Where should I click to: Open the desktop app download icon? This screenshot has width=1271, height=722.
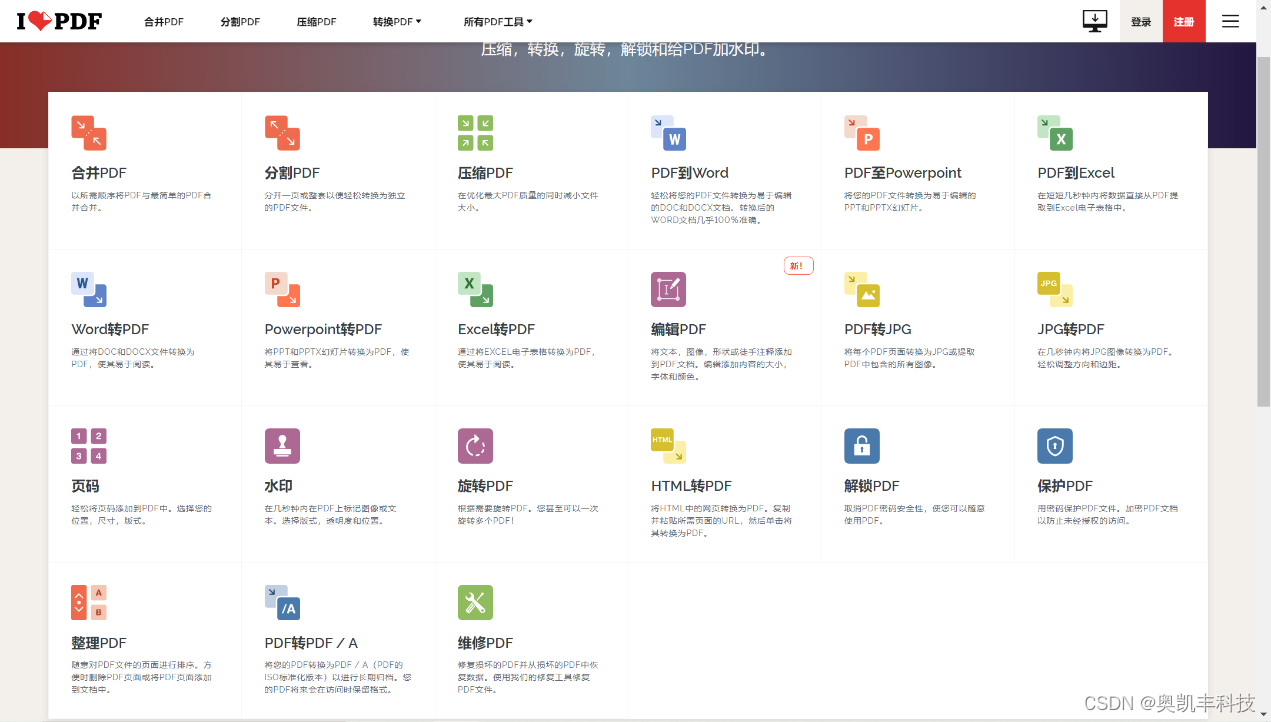pyautogui.click(x=1094, y=20)
